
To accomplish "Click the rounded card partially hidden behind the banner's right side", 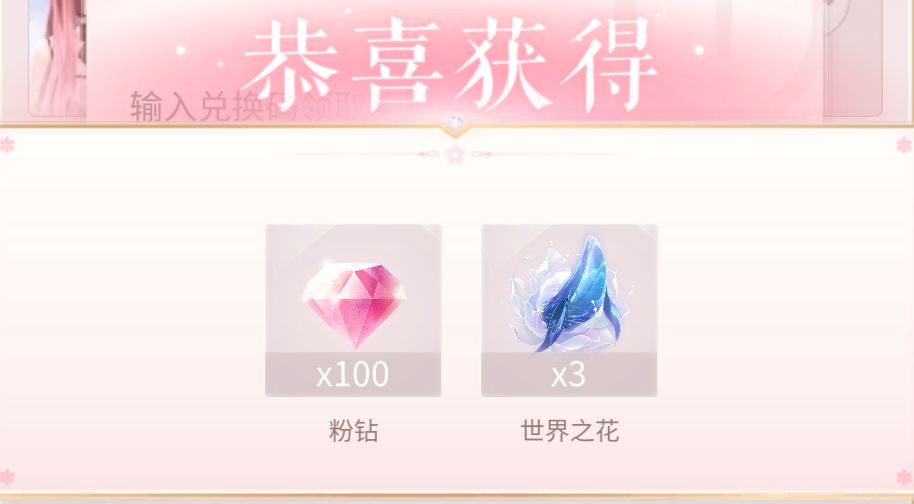I will click(x=853, y=58).
